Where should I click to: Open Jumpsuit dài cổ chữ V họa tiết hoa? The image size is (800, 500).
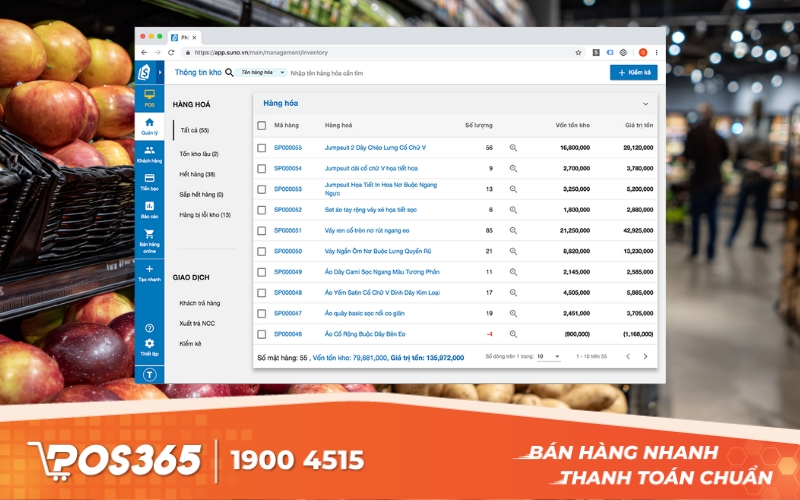click(371, 168)
